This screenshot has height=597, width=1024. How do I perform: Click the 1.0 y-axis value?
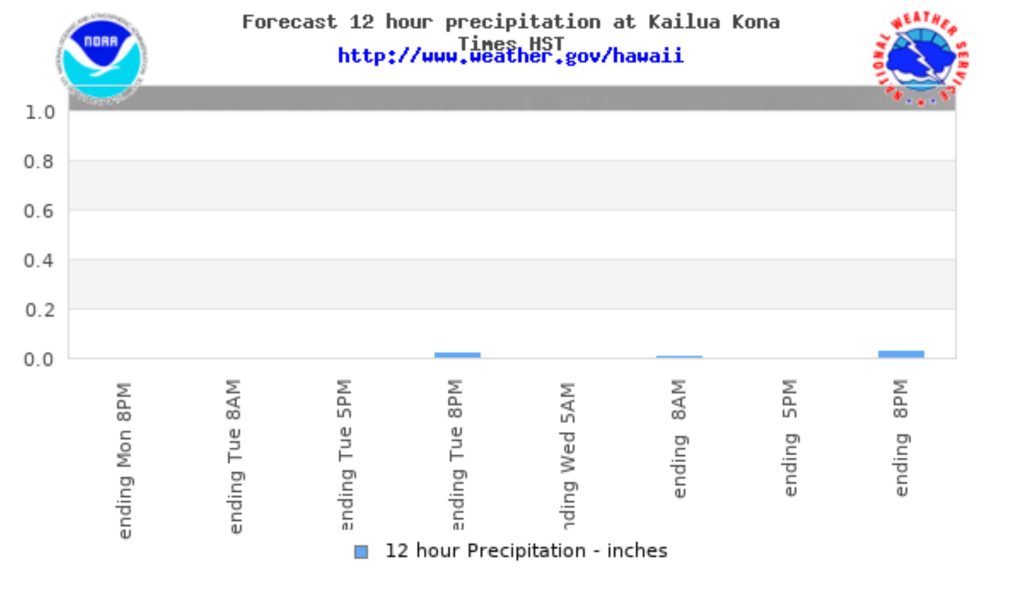(40, 112)
